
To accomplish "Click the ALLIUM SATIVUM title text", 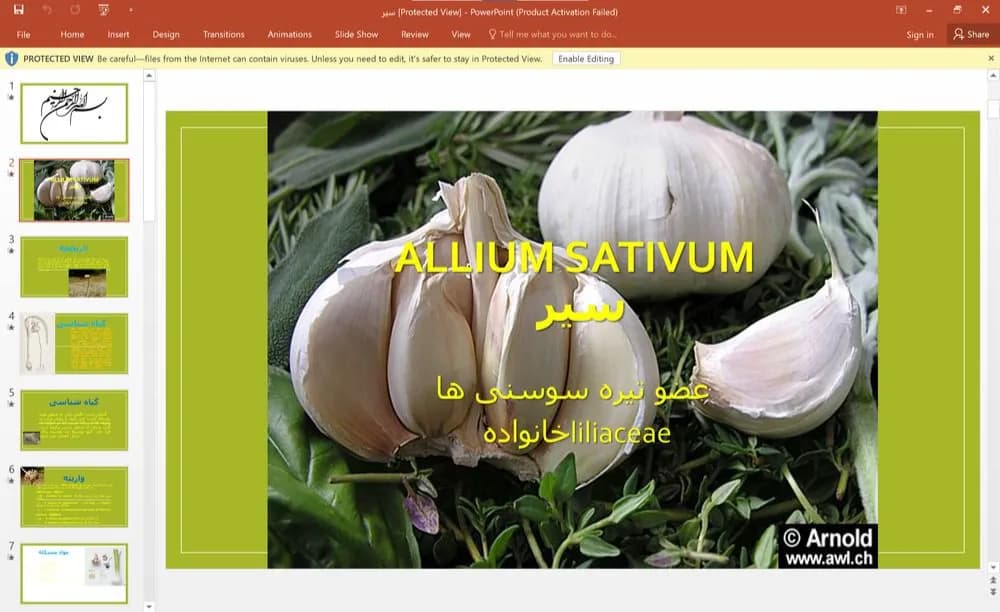I will 574,258.
